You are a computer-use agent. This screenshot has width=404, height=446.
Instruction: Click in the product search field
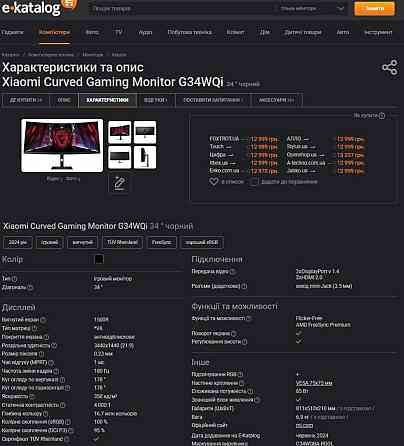point(182,9)
